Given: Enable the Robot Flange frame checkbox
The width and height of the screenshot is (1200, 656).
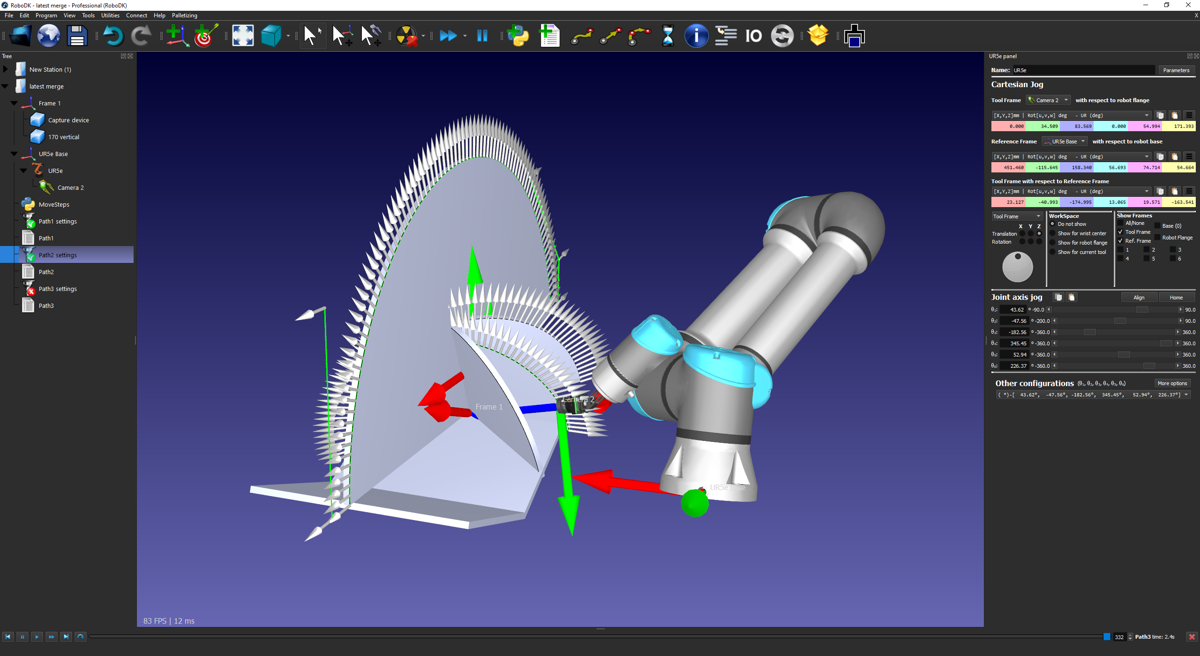Looking at the screenshot, I should (x=1158, y=238).
